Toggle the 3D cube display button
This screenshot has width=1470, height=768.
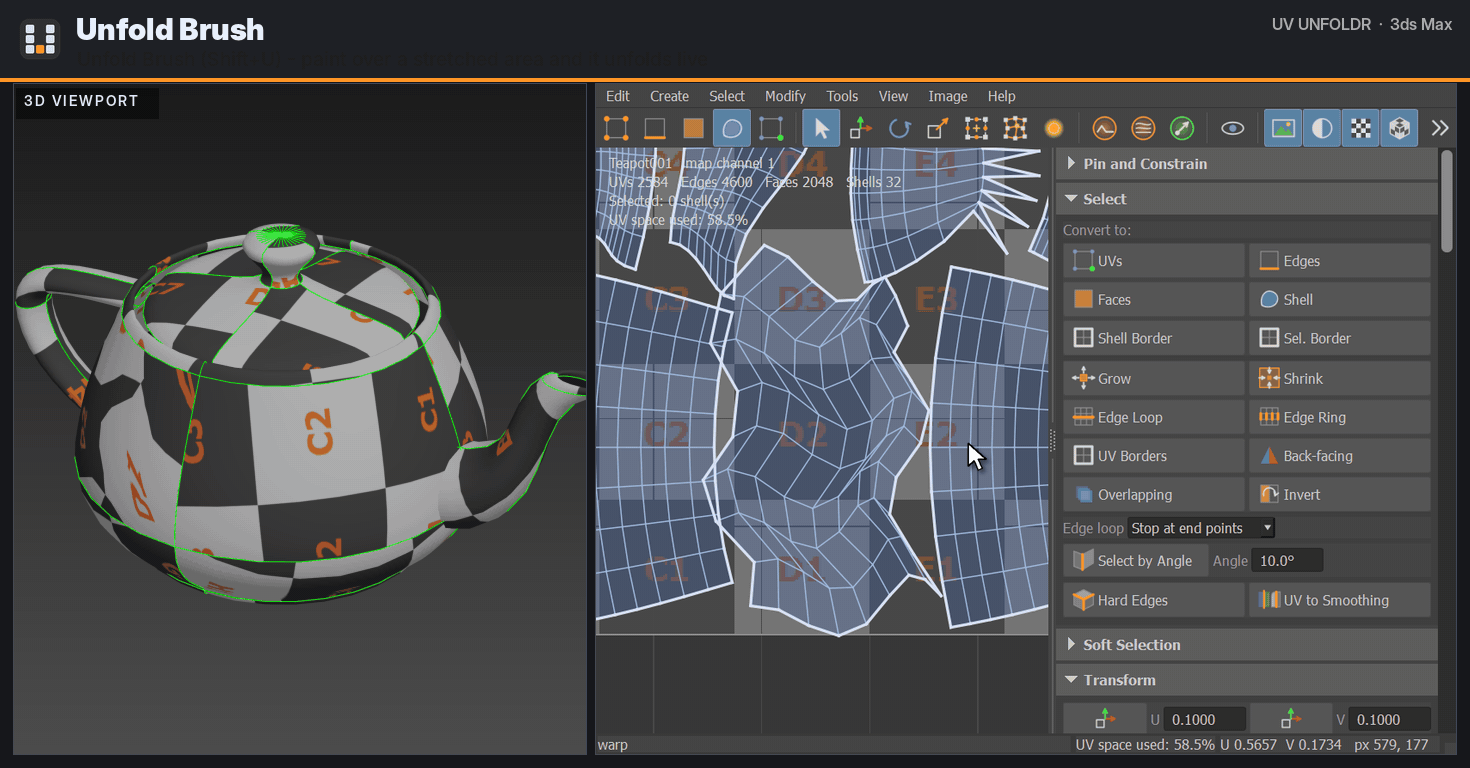pos(1400,128)
